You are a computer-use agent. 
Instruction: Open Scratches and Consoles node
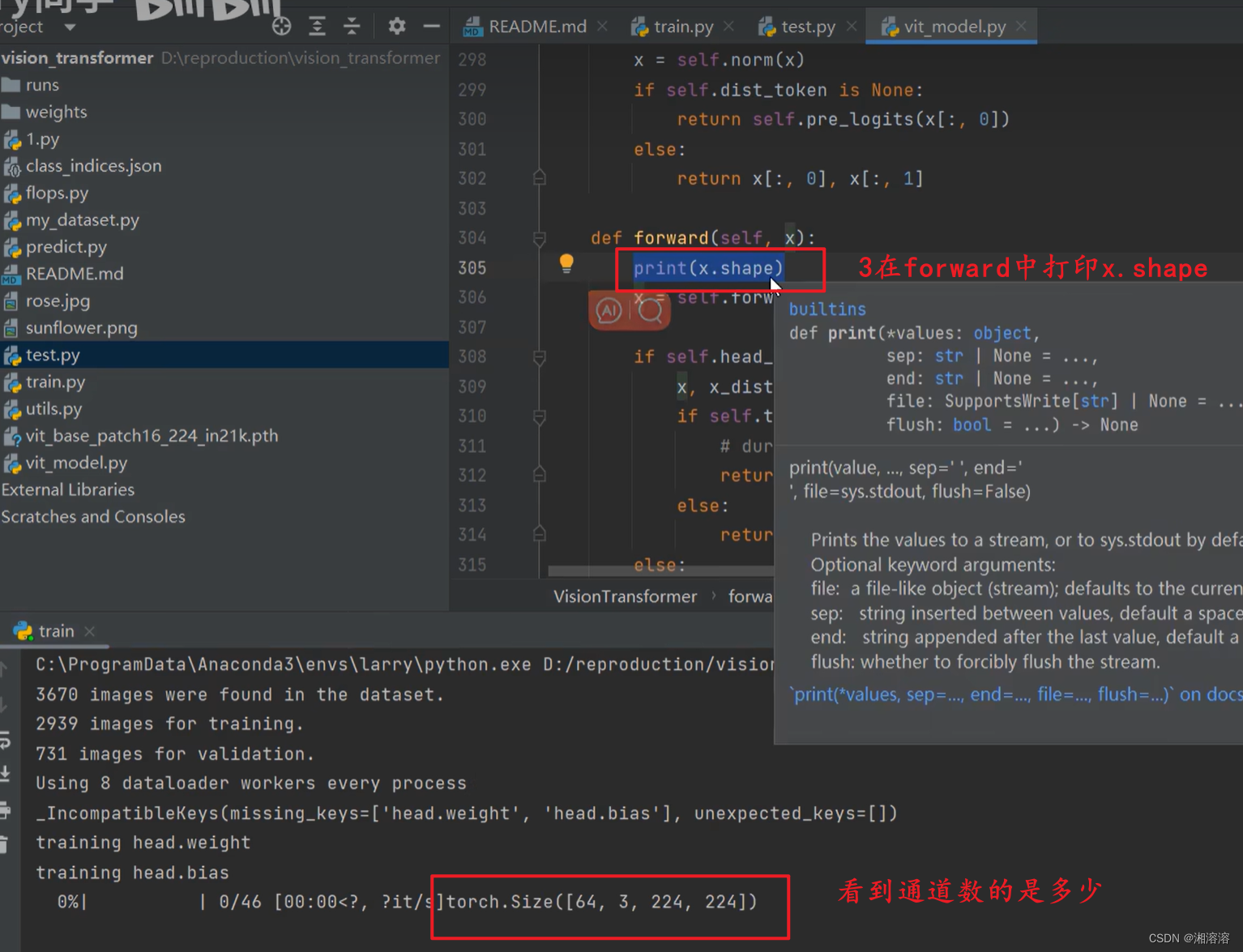(93, 517)
